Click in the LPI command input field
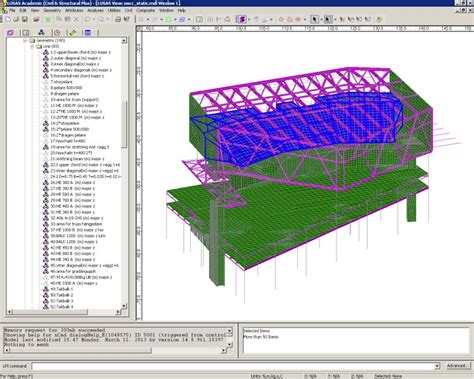Viewport: 474px width, 379px height. [233, 366]
